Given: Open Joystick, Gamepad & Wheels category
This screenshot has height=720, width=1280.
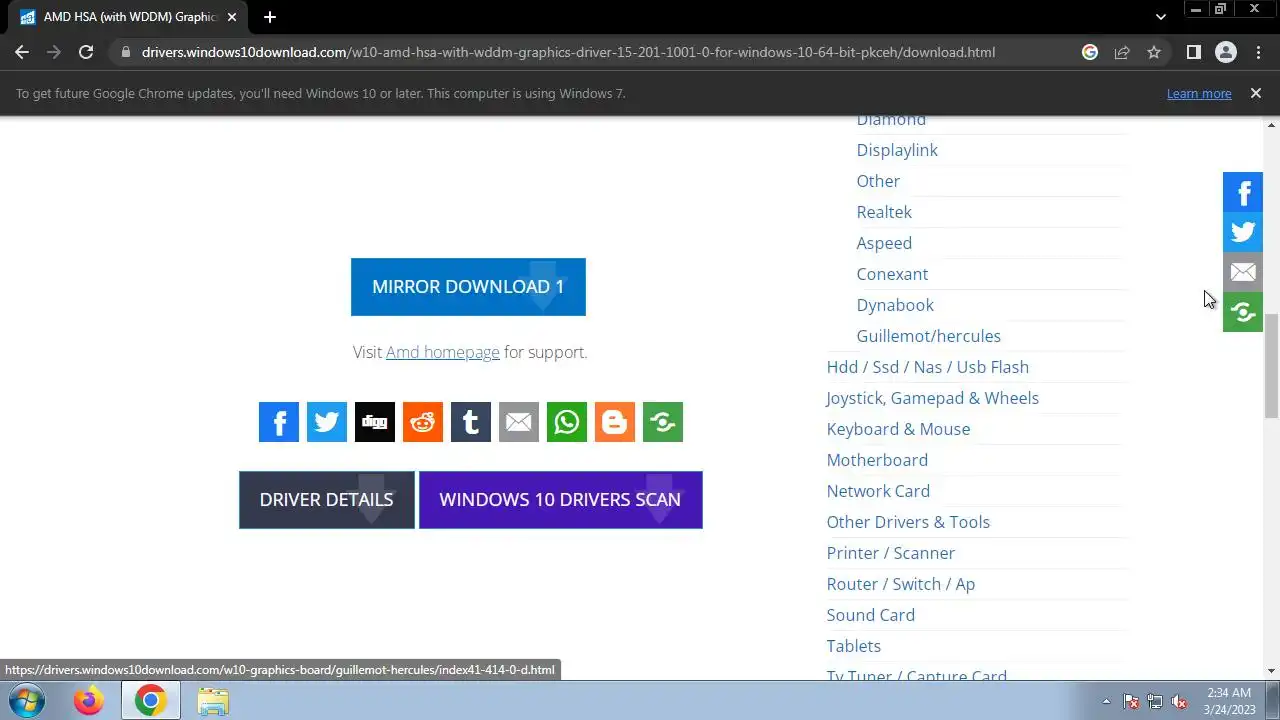Looking at the screenshot, I should [933, 398].
